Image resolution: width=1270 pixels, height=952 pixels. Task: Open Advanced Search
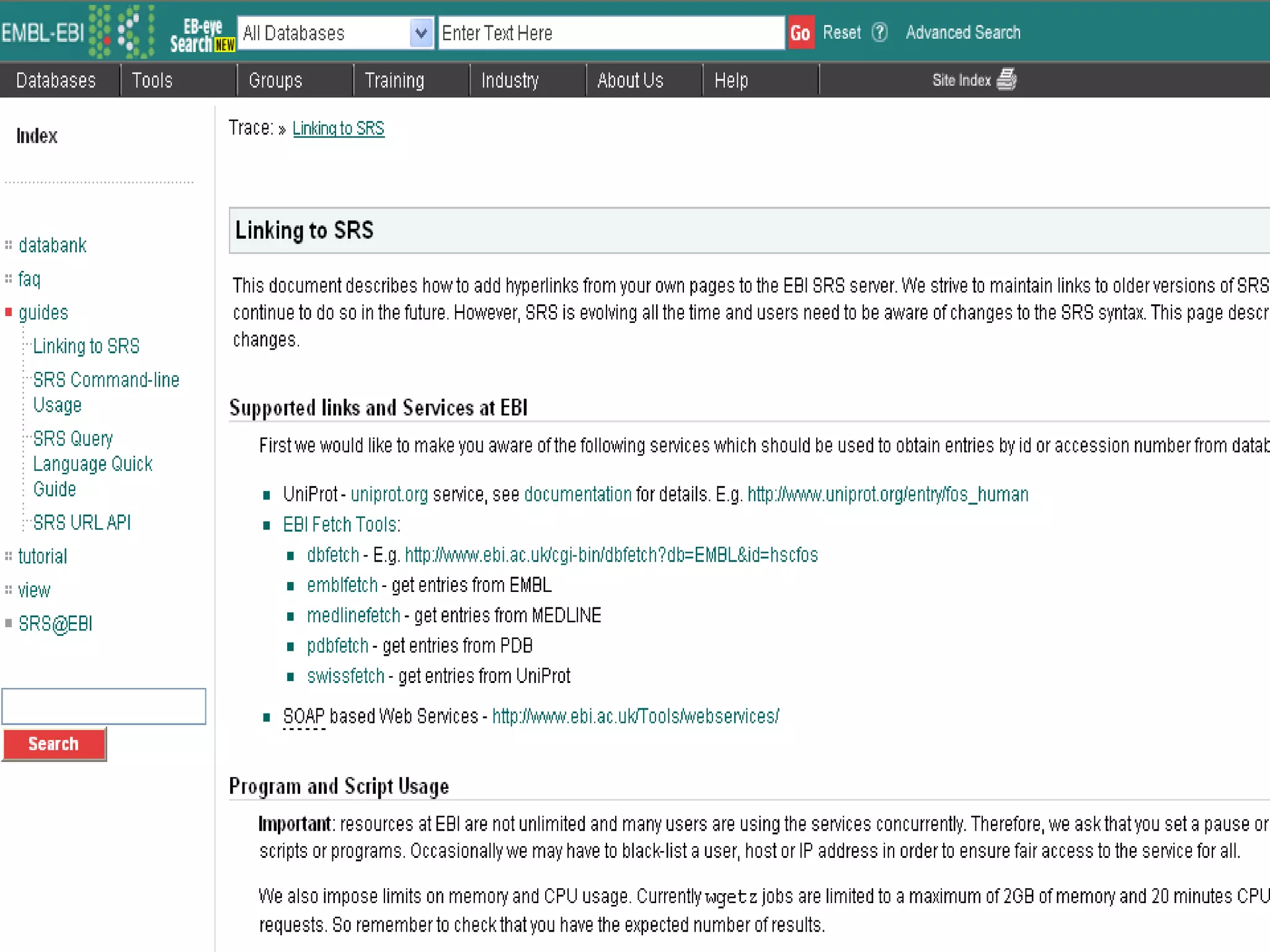coord(962,32)
